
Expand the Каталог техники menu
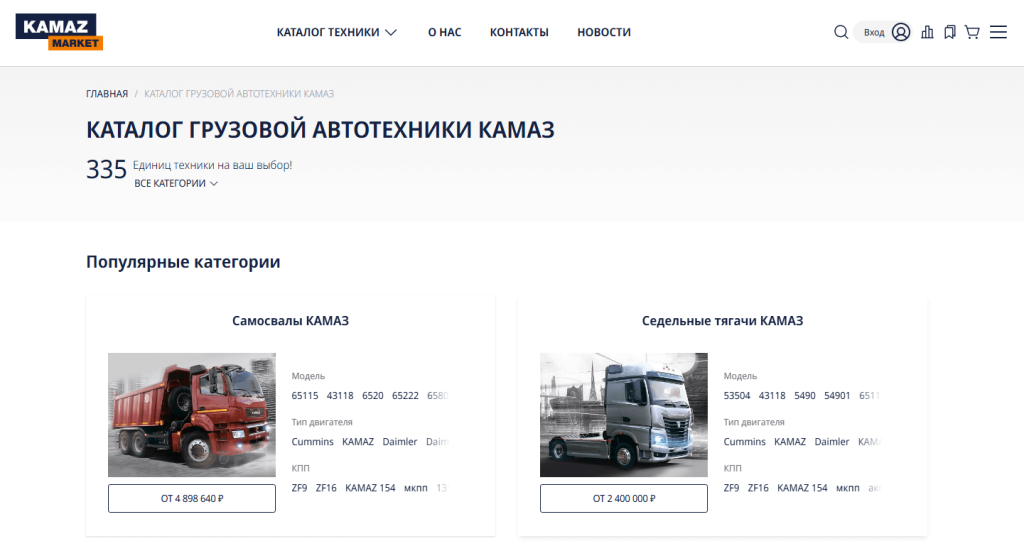(x=336, y=32)
